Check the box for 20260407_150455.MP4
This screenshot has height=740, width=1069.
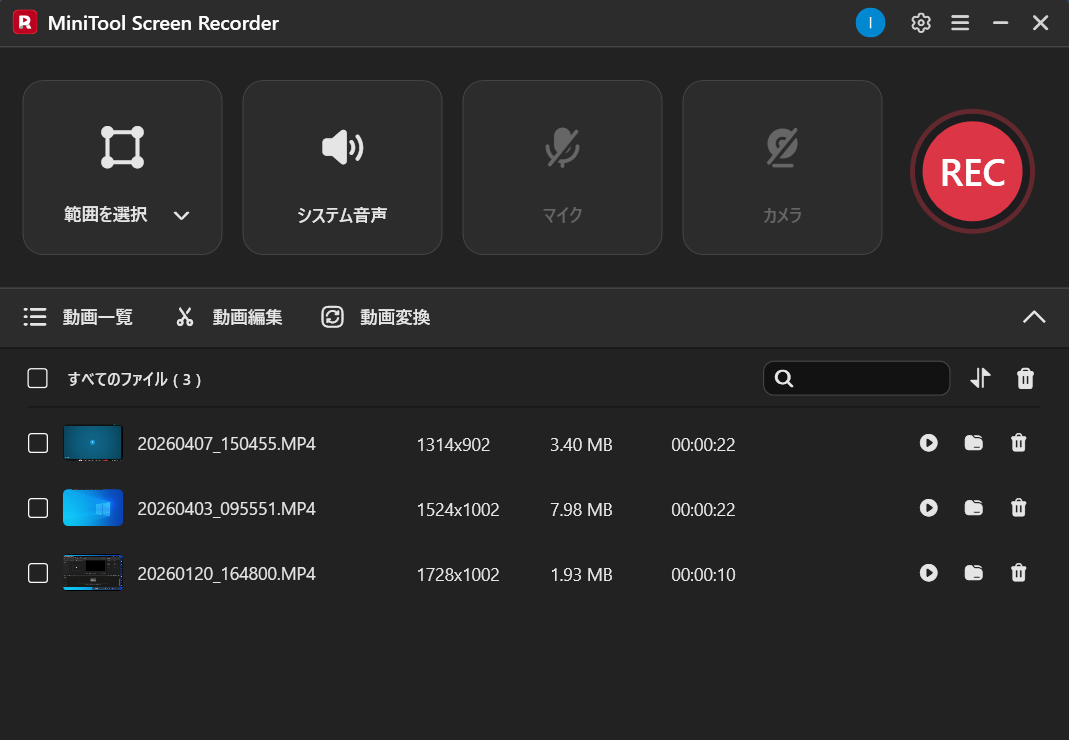point(38,443)
